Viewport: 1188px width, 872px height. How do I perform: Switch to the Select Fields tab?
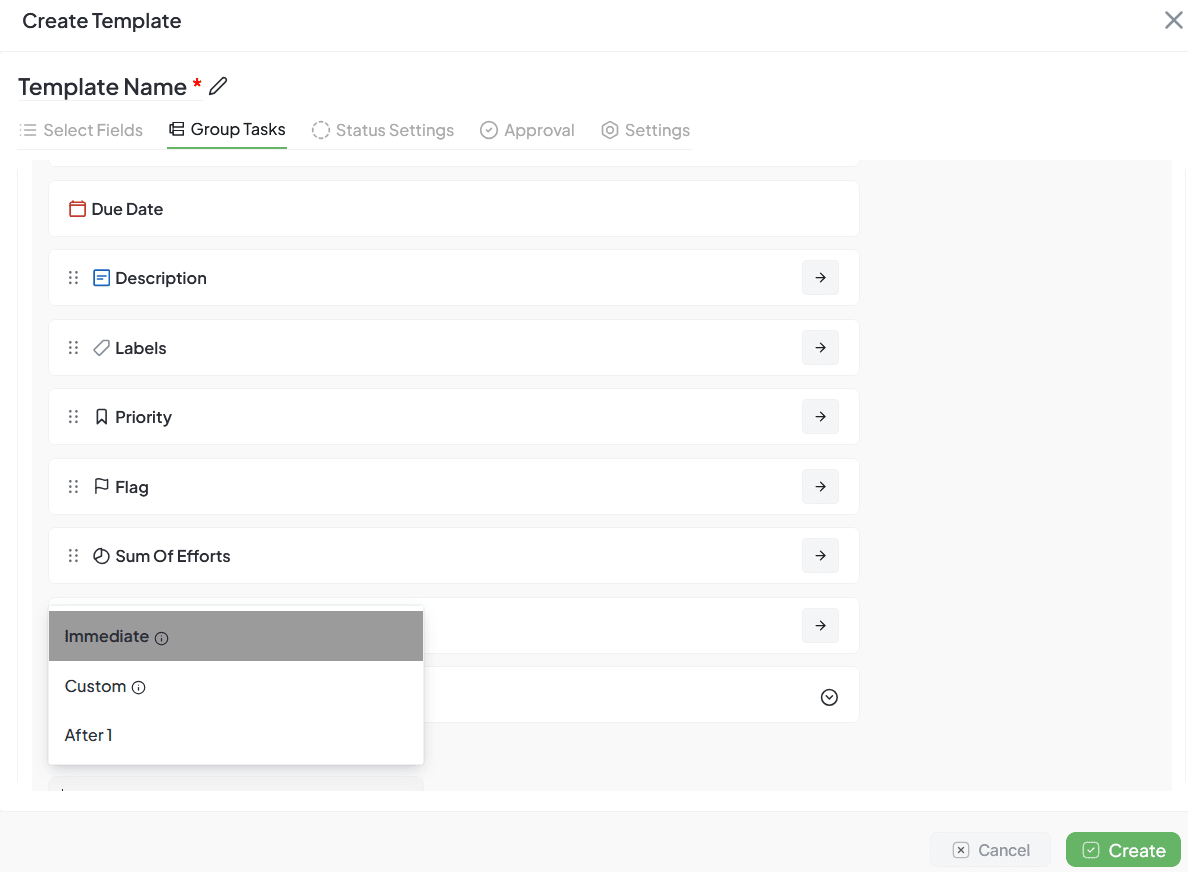point(81,130)
